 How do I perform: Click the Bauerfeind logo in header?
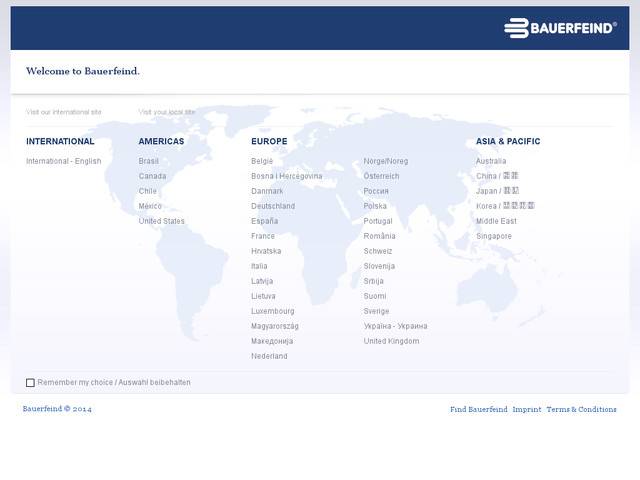[560, 28]
